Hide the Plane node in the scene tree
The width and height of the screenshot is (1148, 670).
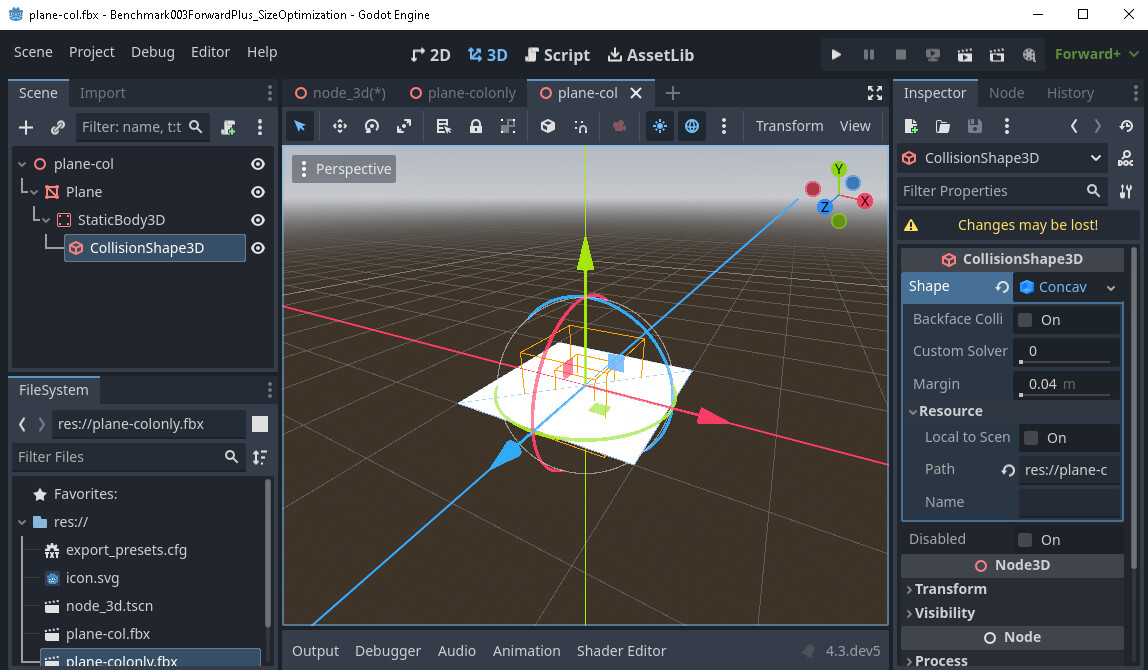258,191
